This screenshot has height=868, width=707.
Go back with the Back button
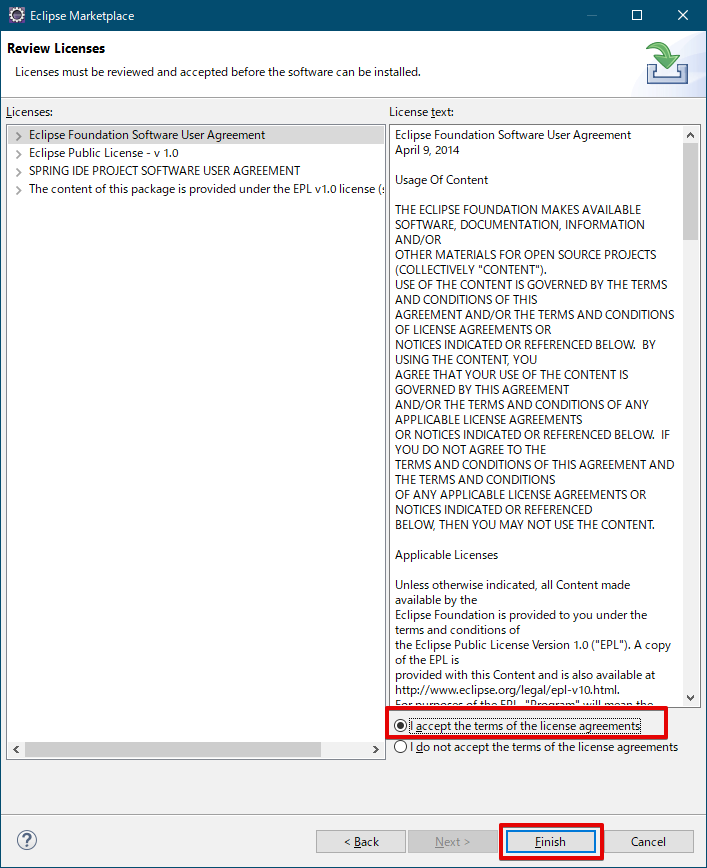361,841
